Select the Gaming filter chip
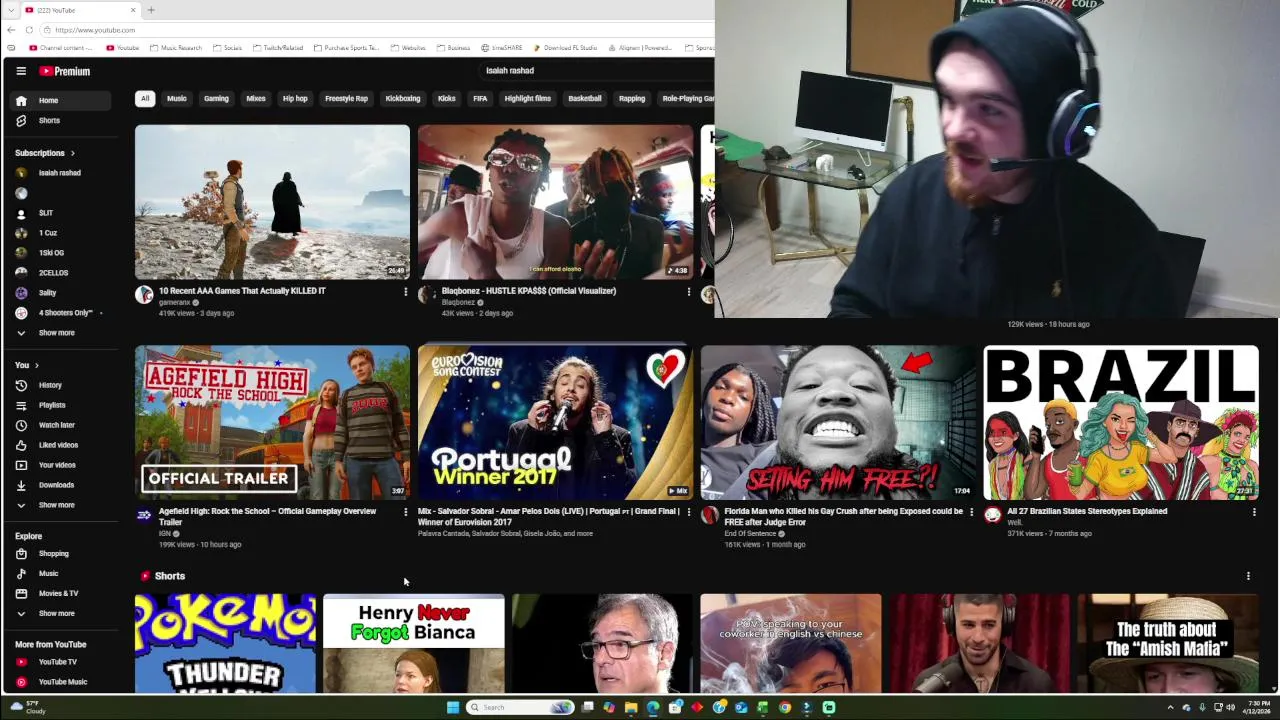The width and height of the screenshot is (1280, 720). [x=216, y=99]
